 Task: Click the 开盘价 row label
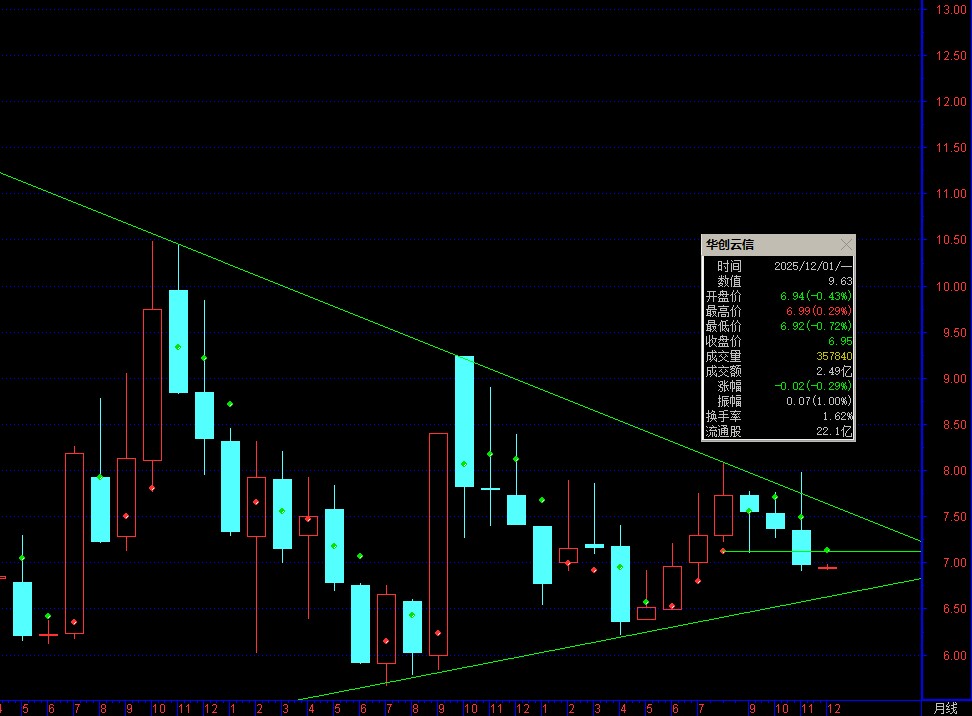pyautogui.click(x=723, y=296)
